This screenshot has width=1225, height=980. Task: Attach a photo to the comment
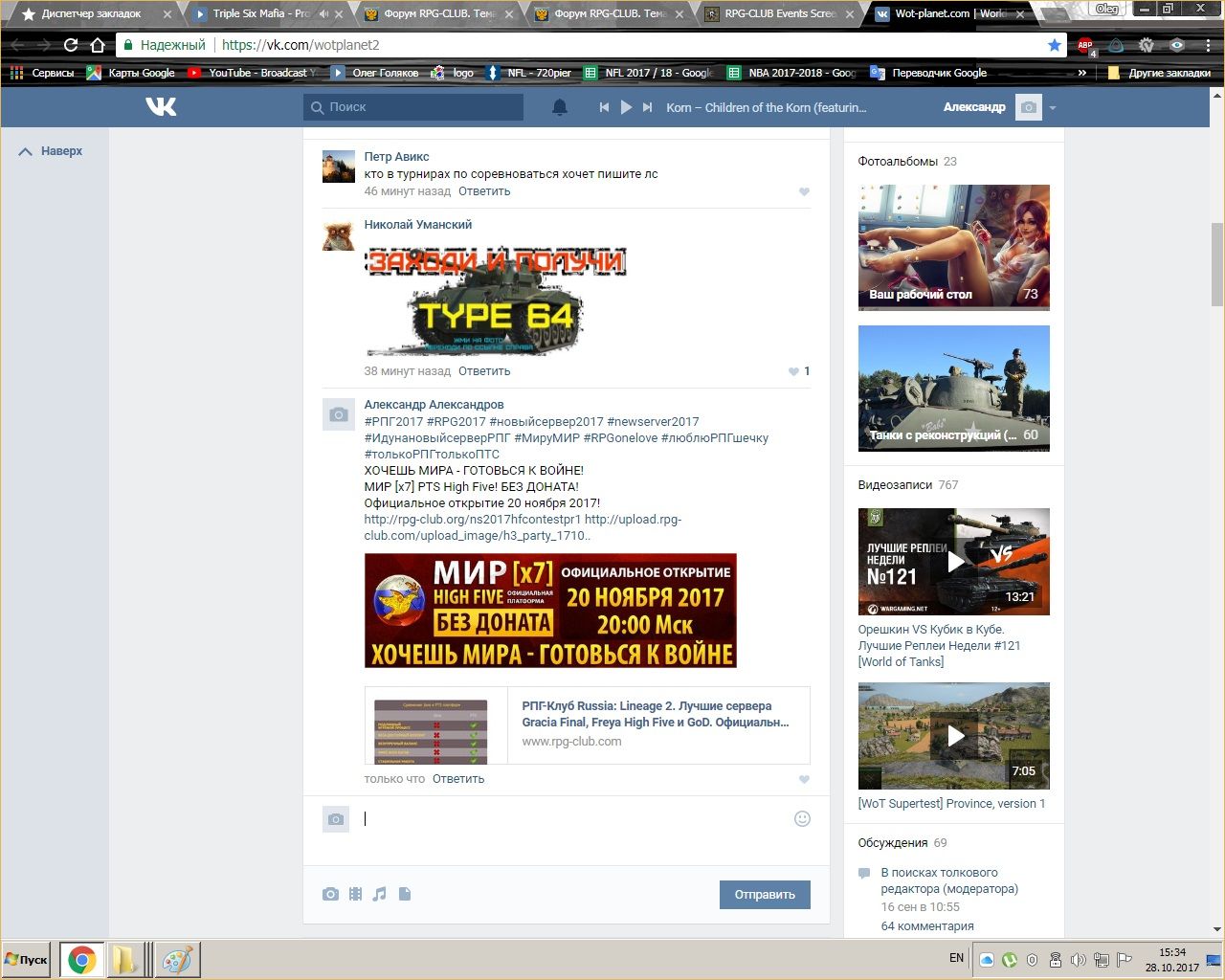(x=330, y=894)
